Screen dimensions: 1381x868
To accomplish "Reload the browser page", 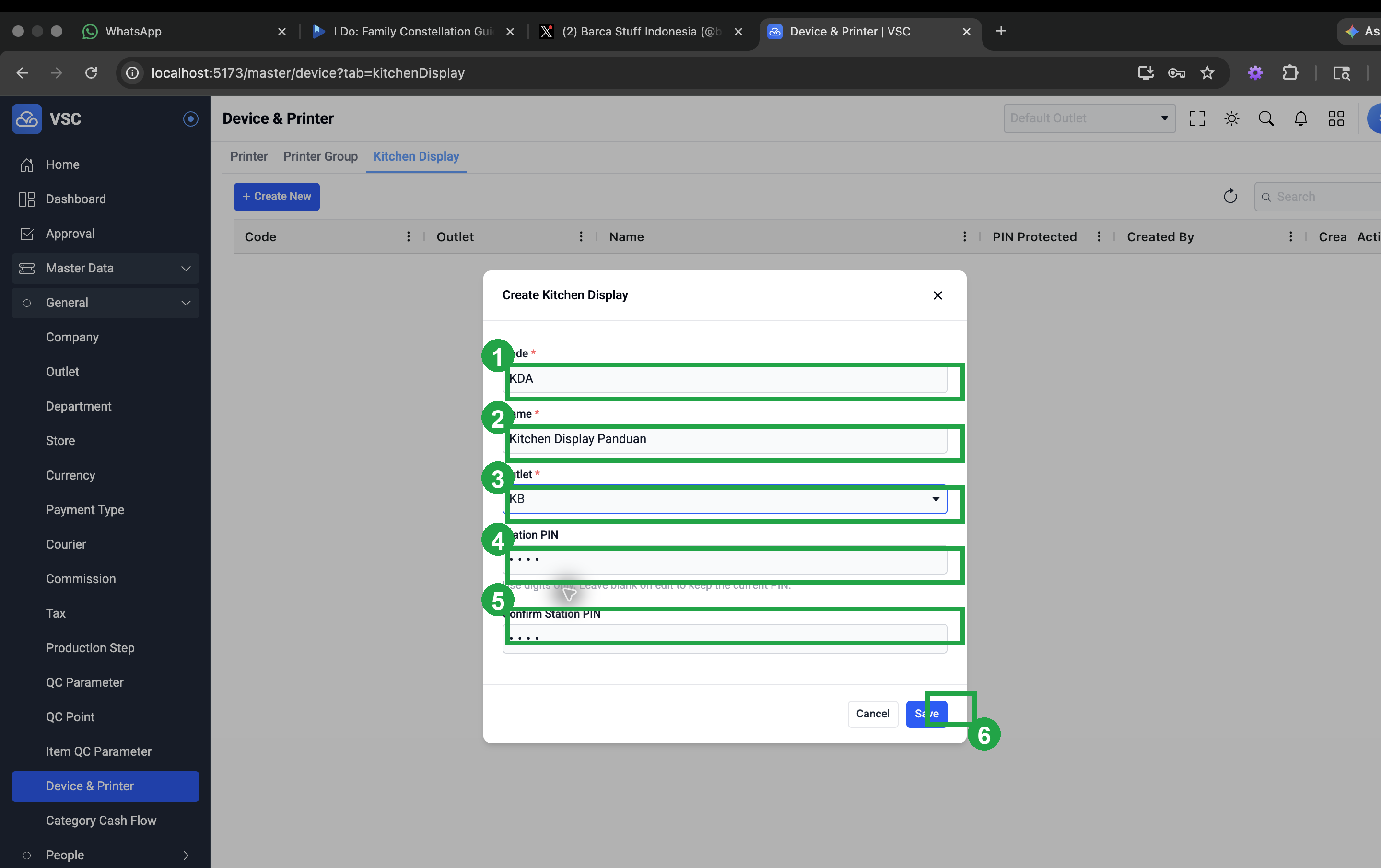I will [91, 73].
